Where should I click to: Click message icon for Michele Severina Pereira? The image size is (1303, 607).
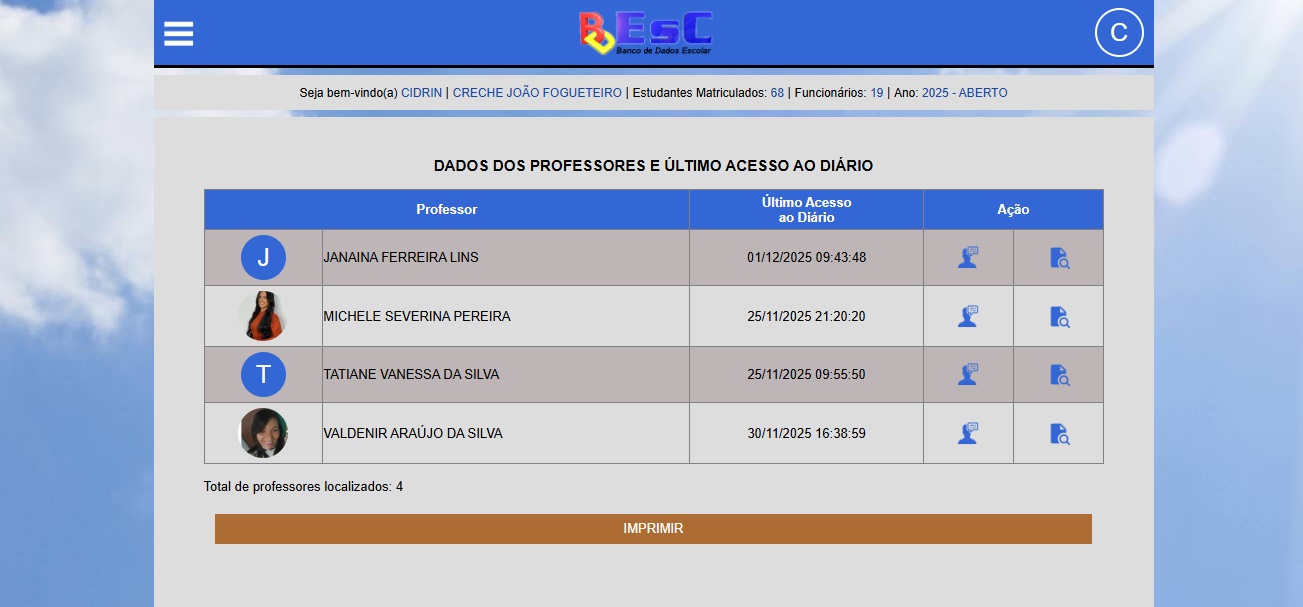[967, 317]
